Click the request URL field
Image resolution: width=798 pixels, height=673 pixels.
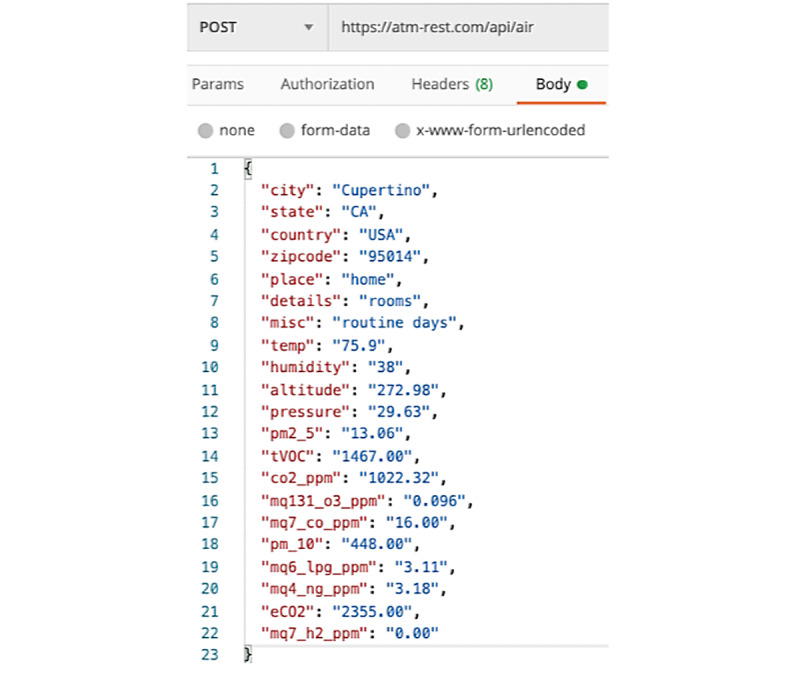469,27
